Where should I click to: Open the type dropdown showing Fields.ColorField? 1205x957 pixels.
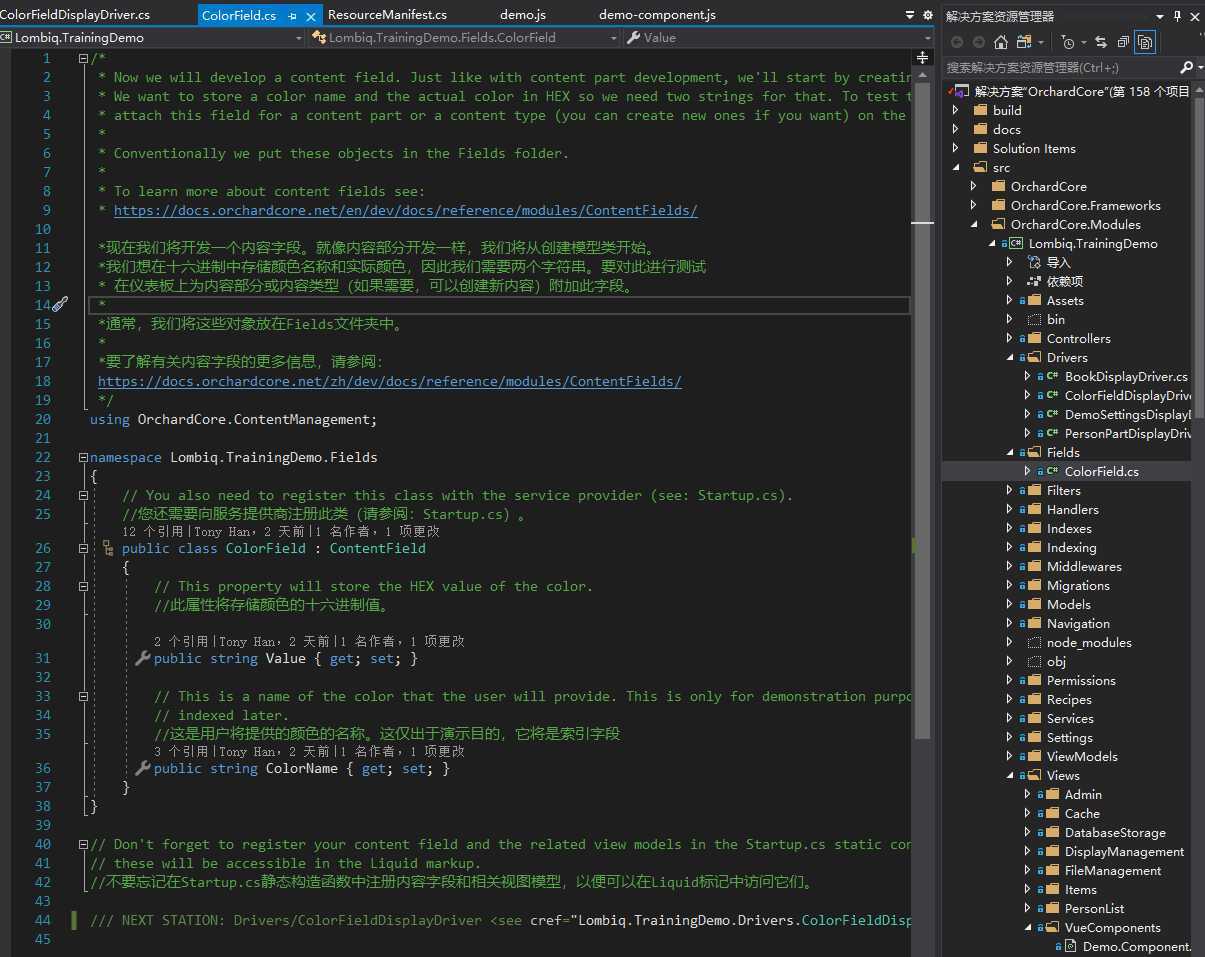coord(614,37)
